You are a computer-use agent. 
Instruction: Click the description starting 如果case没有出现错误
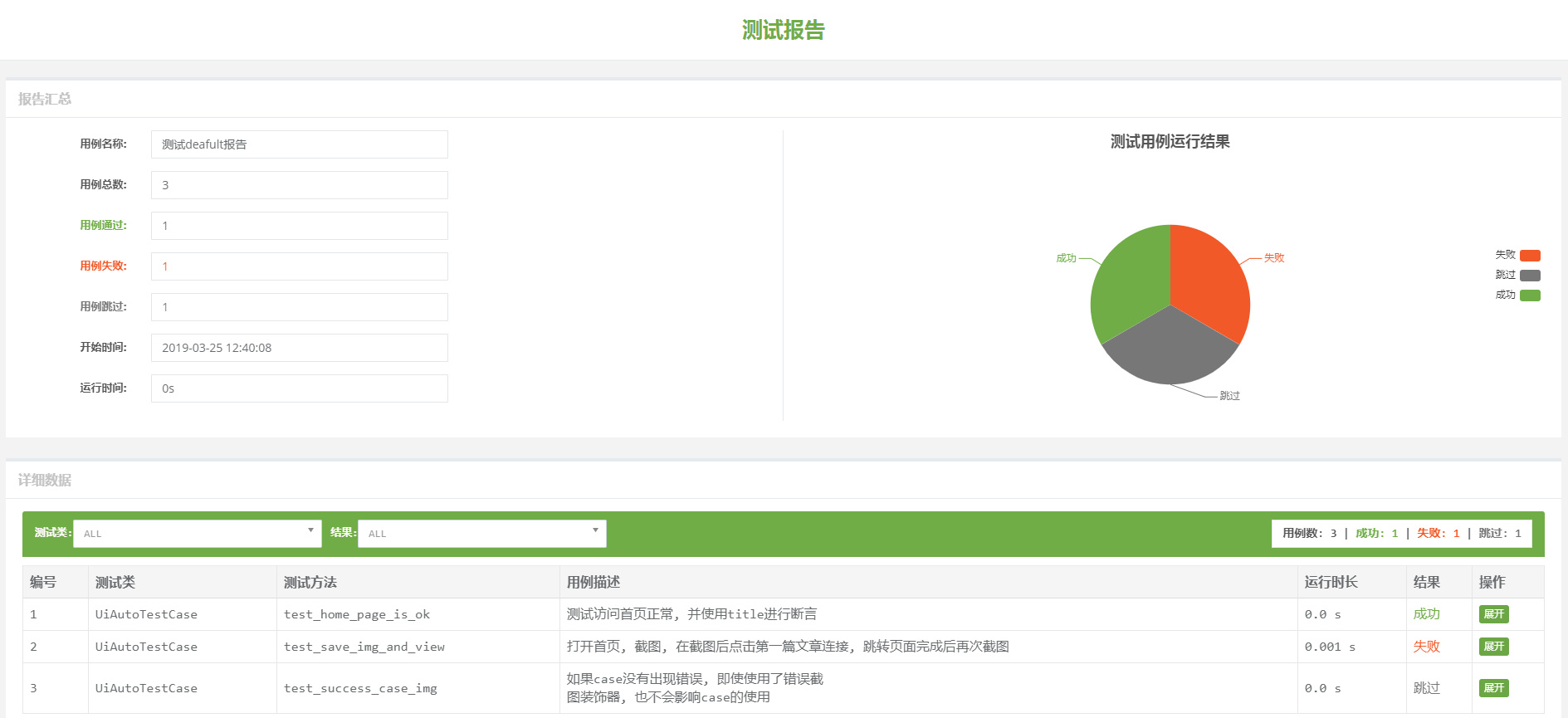tap(696, 688)
